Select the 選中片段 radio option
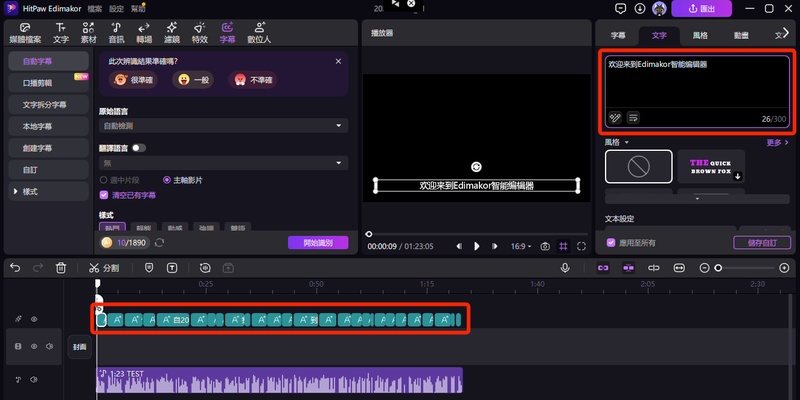Image resolution: width=800 pixels, height=400 pixels. (x=119, y=180)
